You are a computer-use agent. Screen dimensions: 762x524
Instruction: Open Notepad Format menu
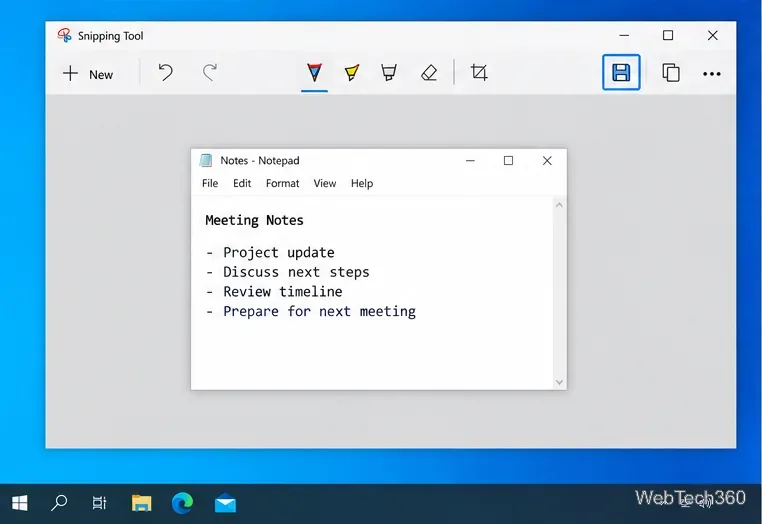[x=282, y=183]
